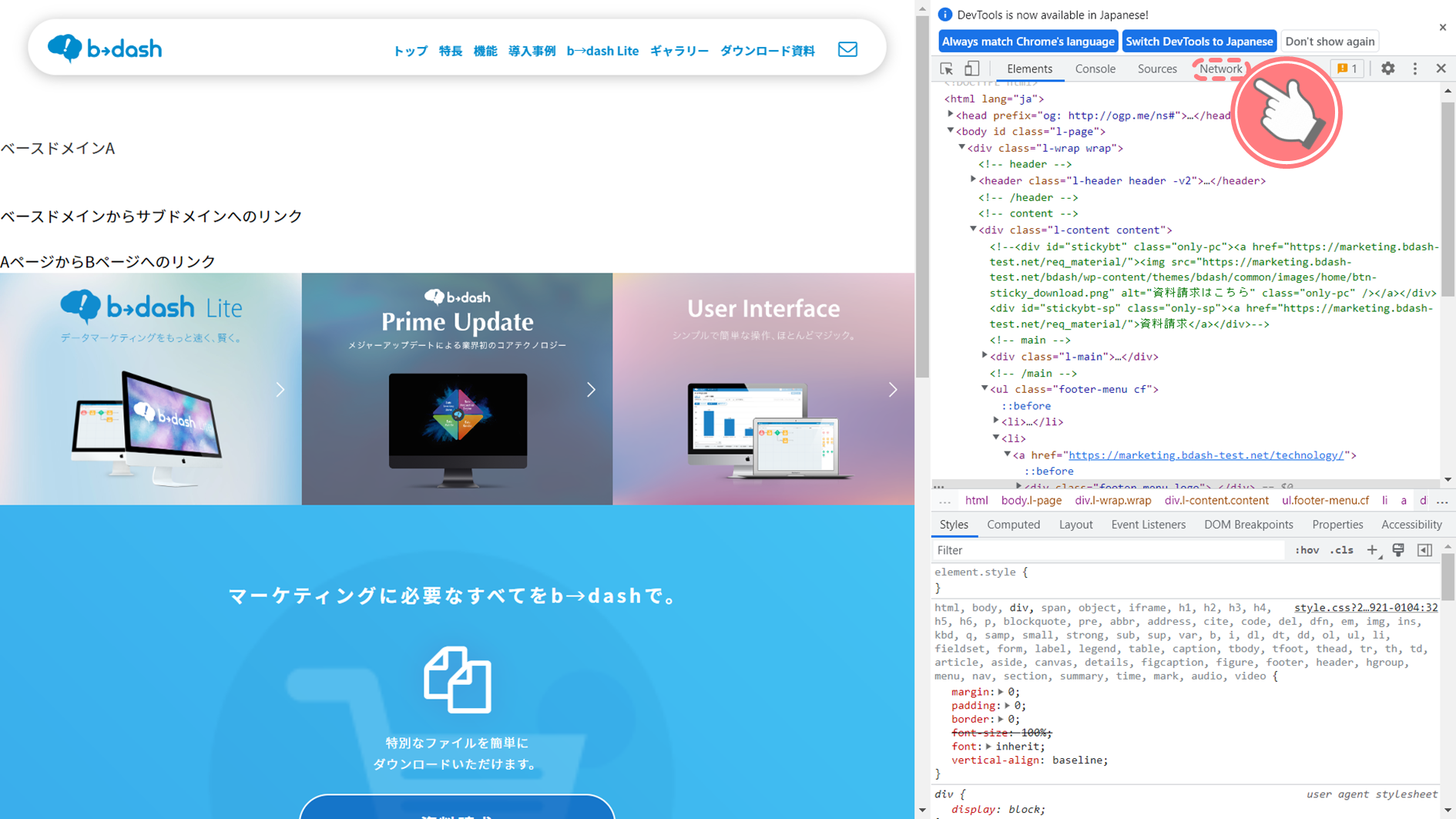The height and width of the screenshot is (819, 1456).
Task: Expand the padding shorthand property
Action: (1007, 706)
